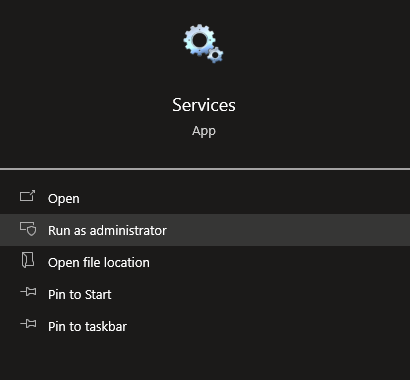Image resolution: width=410 pixels, height=380 pixels.
Task: Click the Services title text
Action: (x=204, y=105)
